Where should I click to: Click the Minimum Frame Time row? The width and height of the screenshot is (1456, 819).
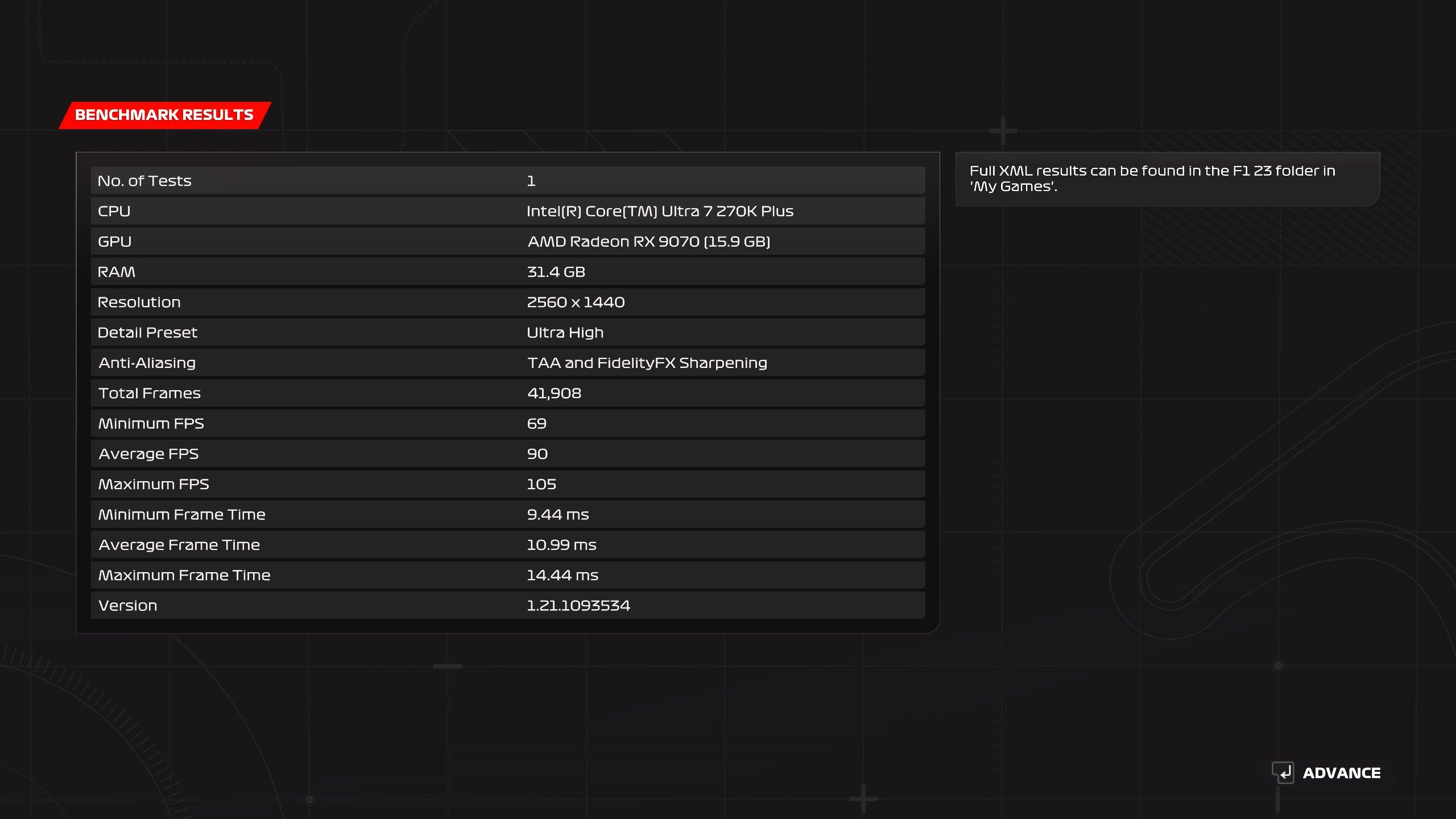(x=507, y=515)
